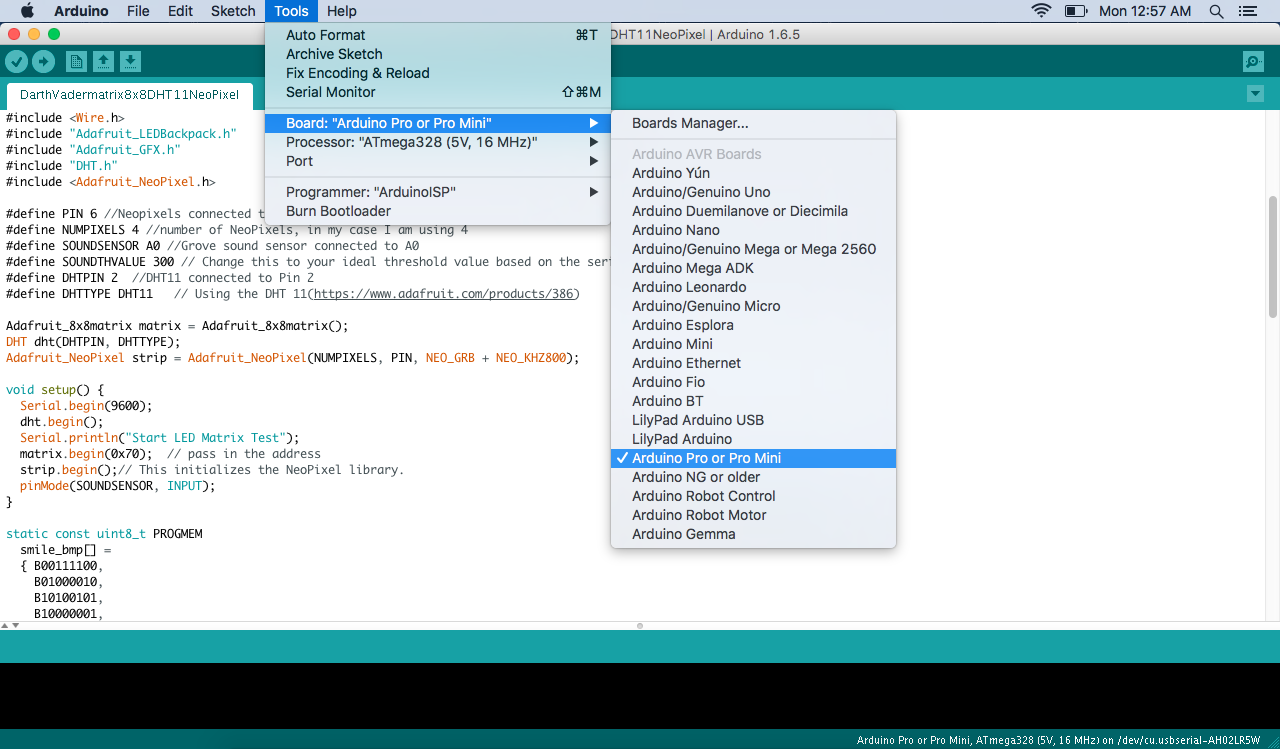Select checked Arduino Pro or Pro Mini
1280x749 pixels.
(x=753, y=458)
